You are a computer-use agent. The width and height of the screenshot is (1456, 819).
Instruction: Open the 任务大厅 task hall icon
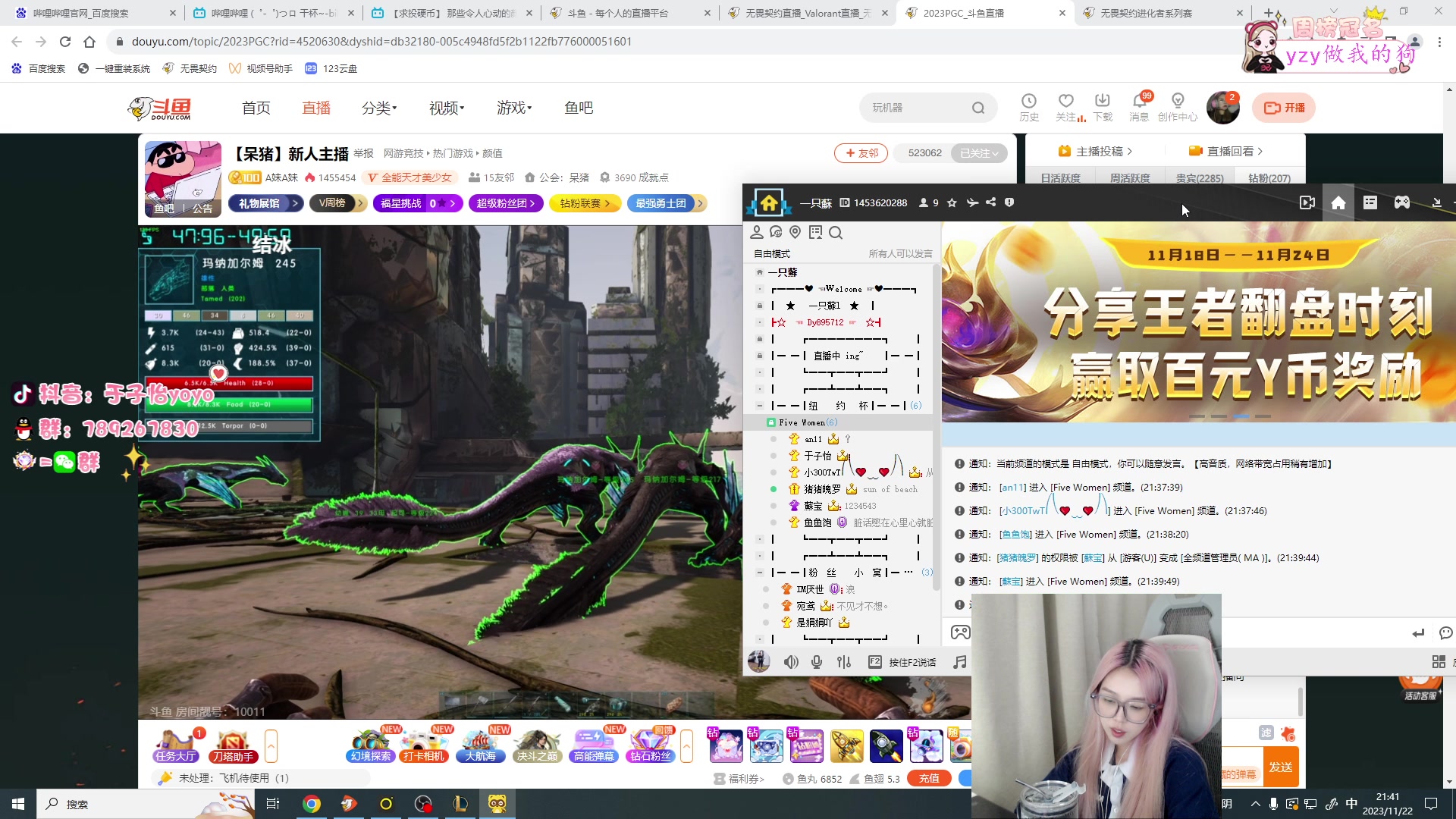tap(176, 746)
